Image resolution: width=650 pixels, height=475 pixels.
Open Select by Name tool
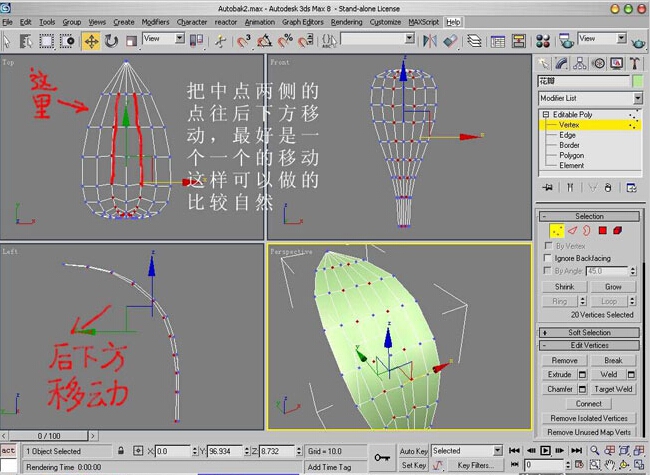(x=26, y=41)
